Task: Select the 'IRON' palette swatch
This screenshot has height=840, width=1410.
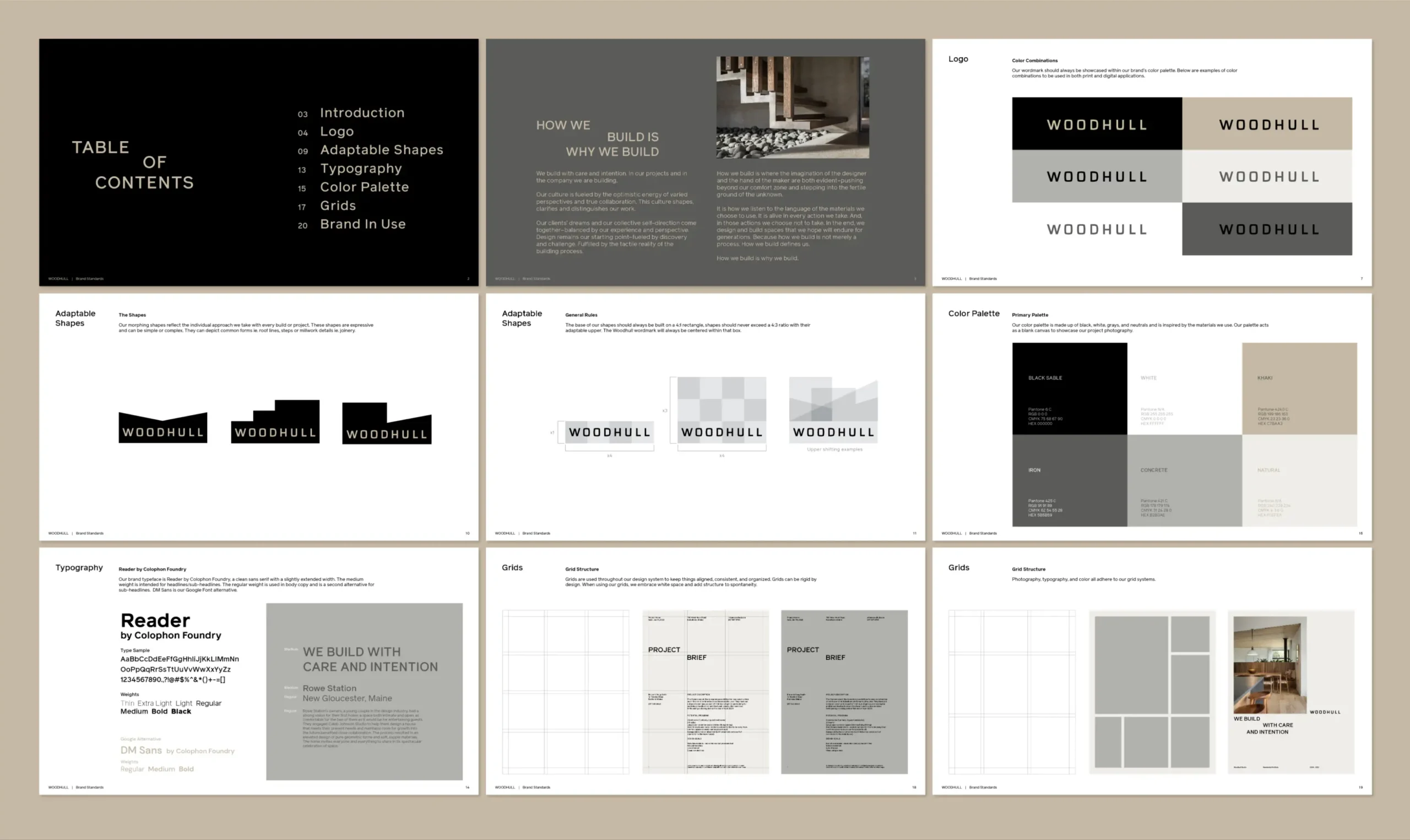Action: click(x=1070, y=480)
